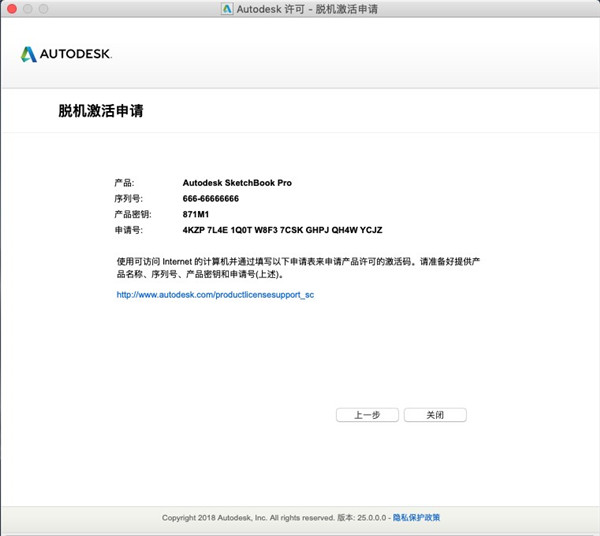Click the 产品密钥 label
The height and width of the screenshot is (536, 600).
click(133, 214)
